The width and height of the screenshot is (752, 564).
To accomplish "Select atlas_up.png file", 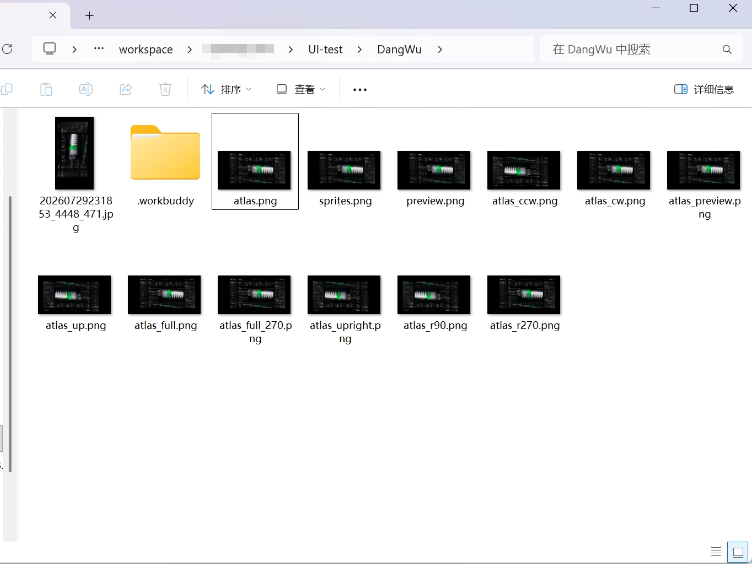I will pyautogui.click(x=75, y=303).
